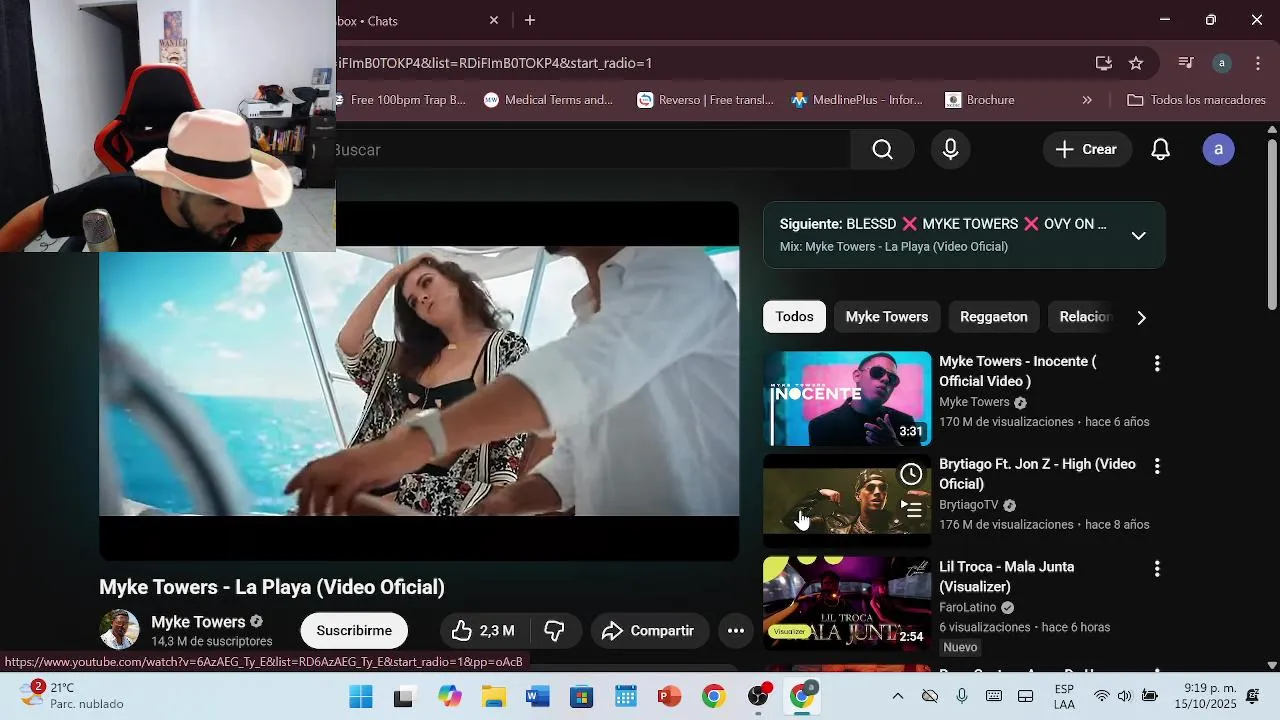Viewport: 1280px width, 720px height.
Task: Click the La Playa video player
Action: [419, 381]
